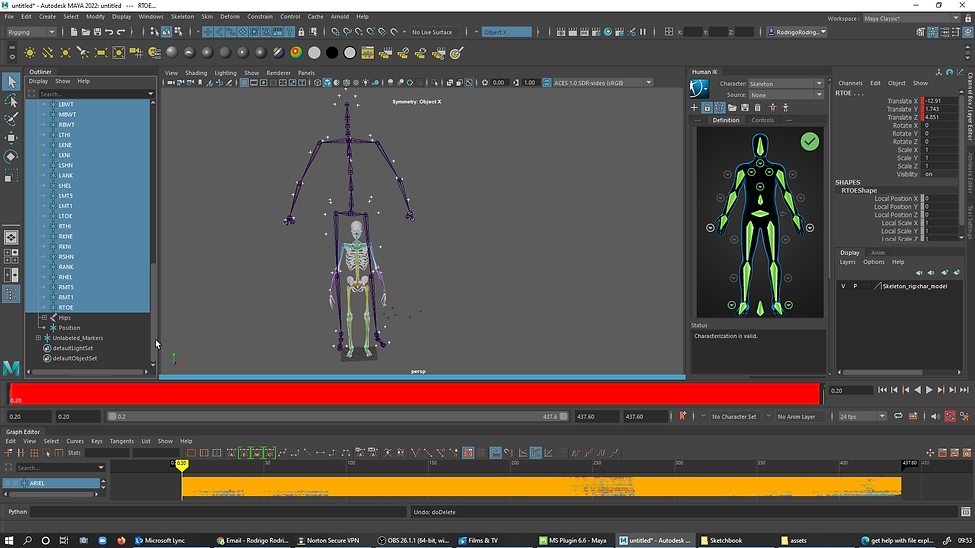Open the RodrigoRodrig account dropdown
The height and width of the screenshot is (548, 975).
798,32
